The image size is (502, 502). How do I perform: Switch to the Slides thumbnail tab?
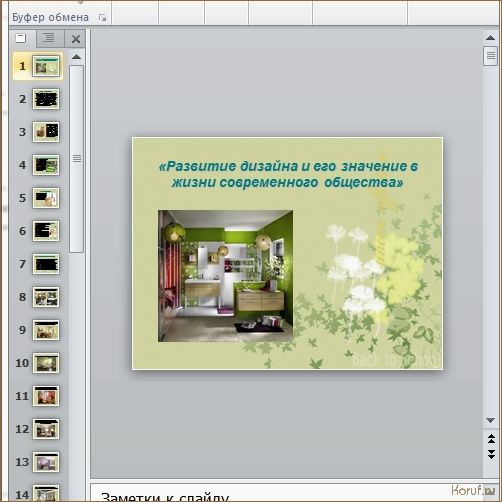[x=22, y=39]
